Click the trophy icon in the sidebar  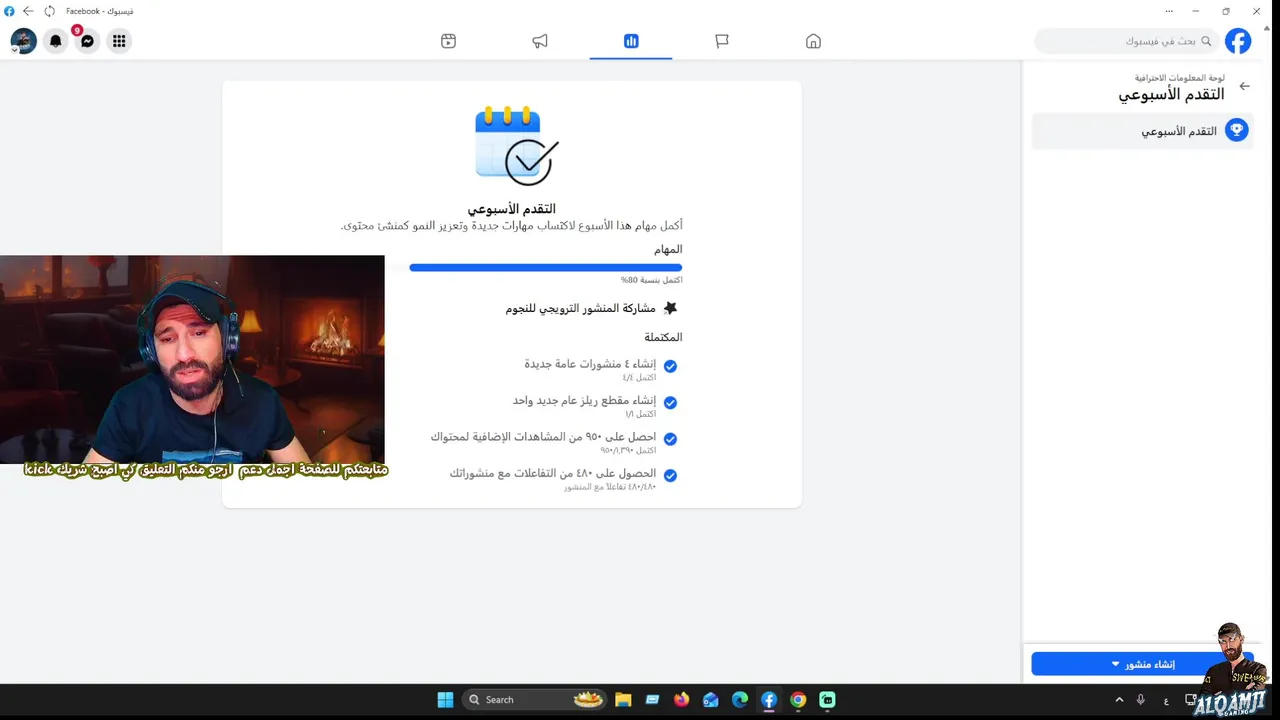1237,131
